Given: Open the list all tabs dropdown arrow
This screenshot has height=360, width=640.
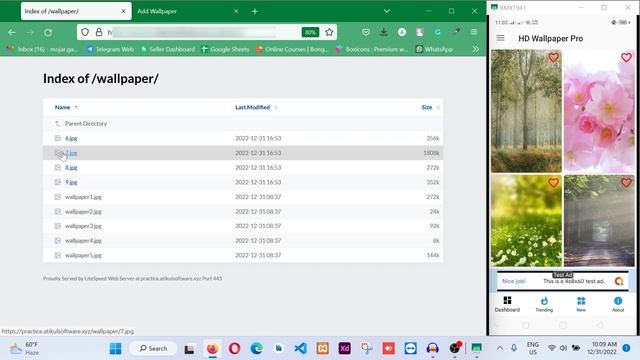Looking at the screenshot, I should click(387, 11).
